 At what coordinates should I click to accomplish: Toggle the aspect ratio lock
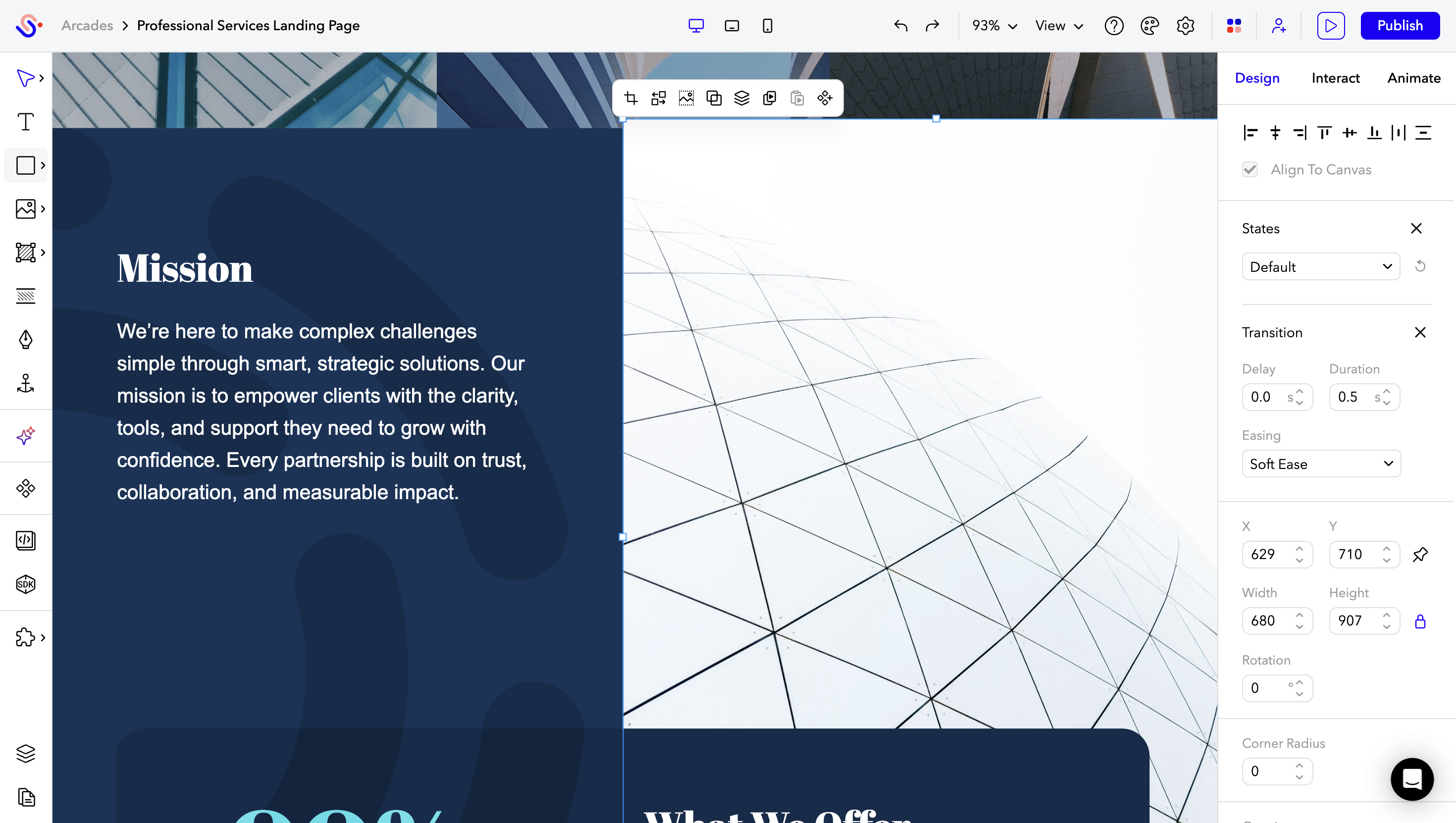(1420, 621)
